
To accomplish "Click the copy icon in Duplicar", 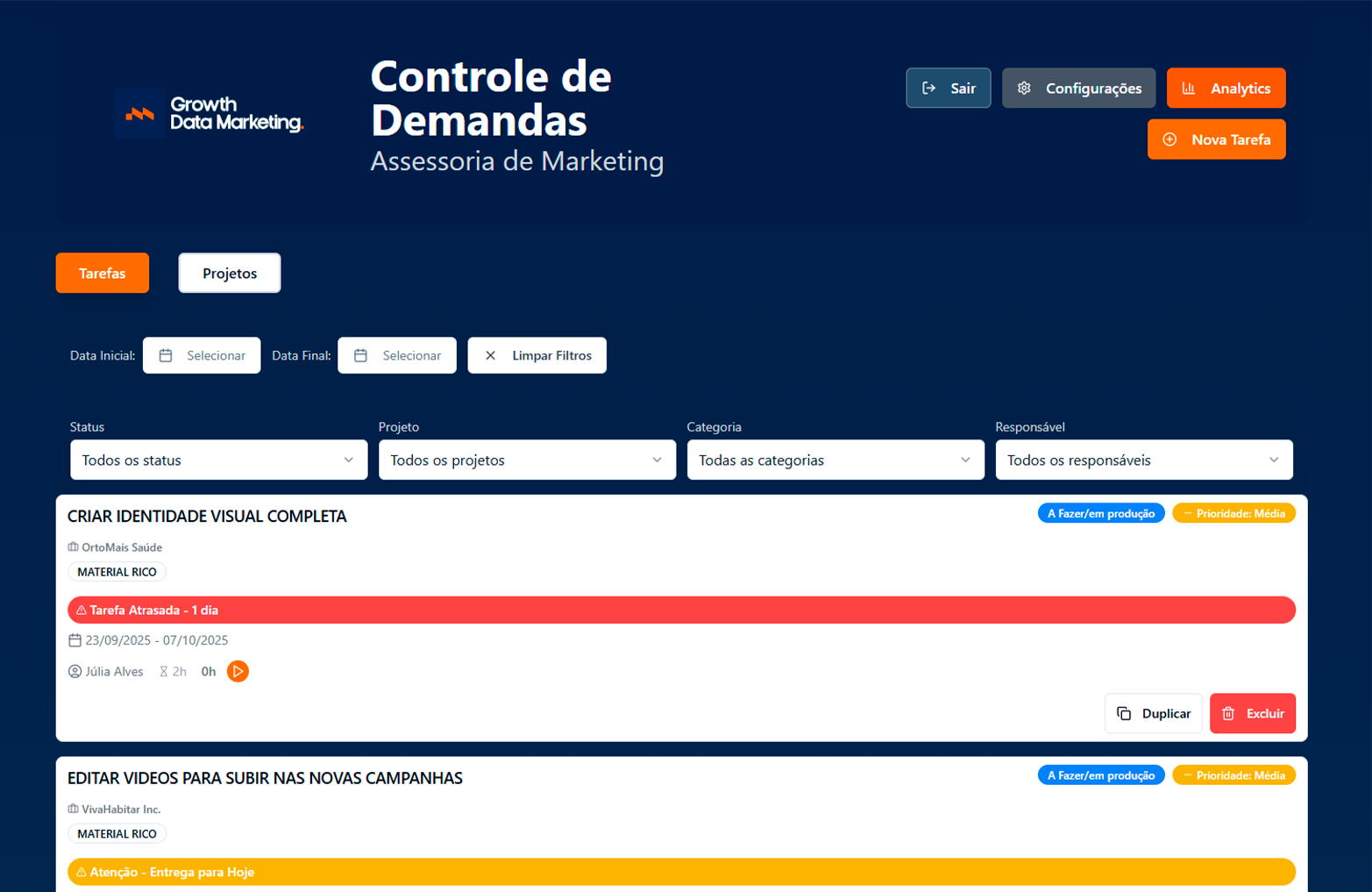I will pos(1124,713).
